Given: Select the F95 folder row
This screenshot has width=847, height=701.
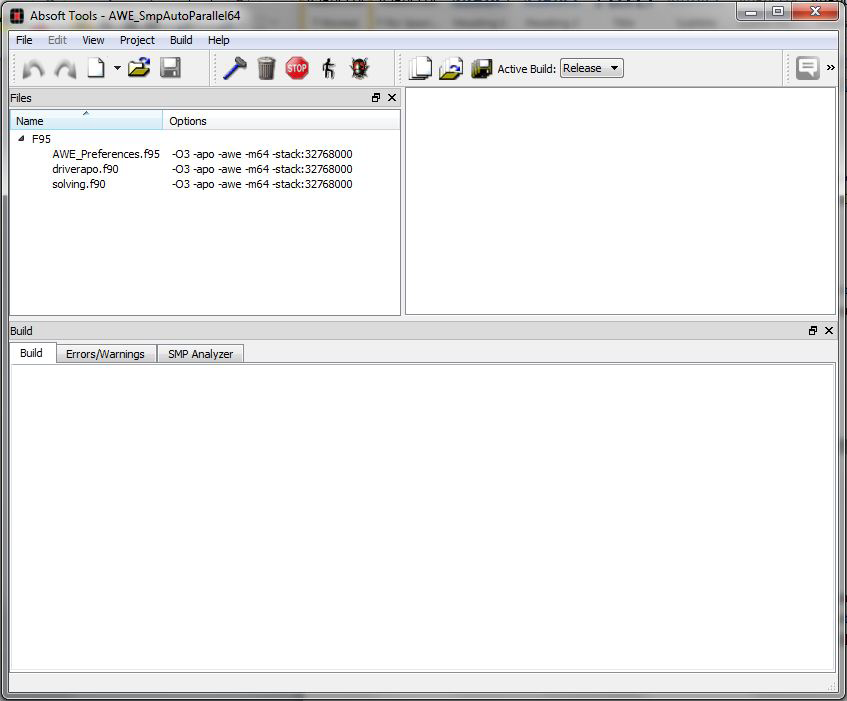Looking at the screenshot, I should 41,139.
